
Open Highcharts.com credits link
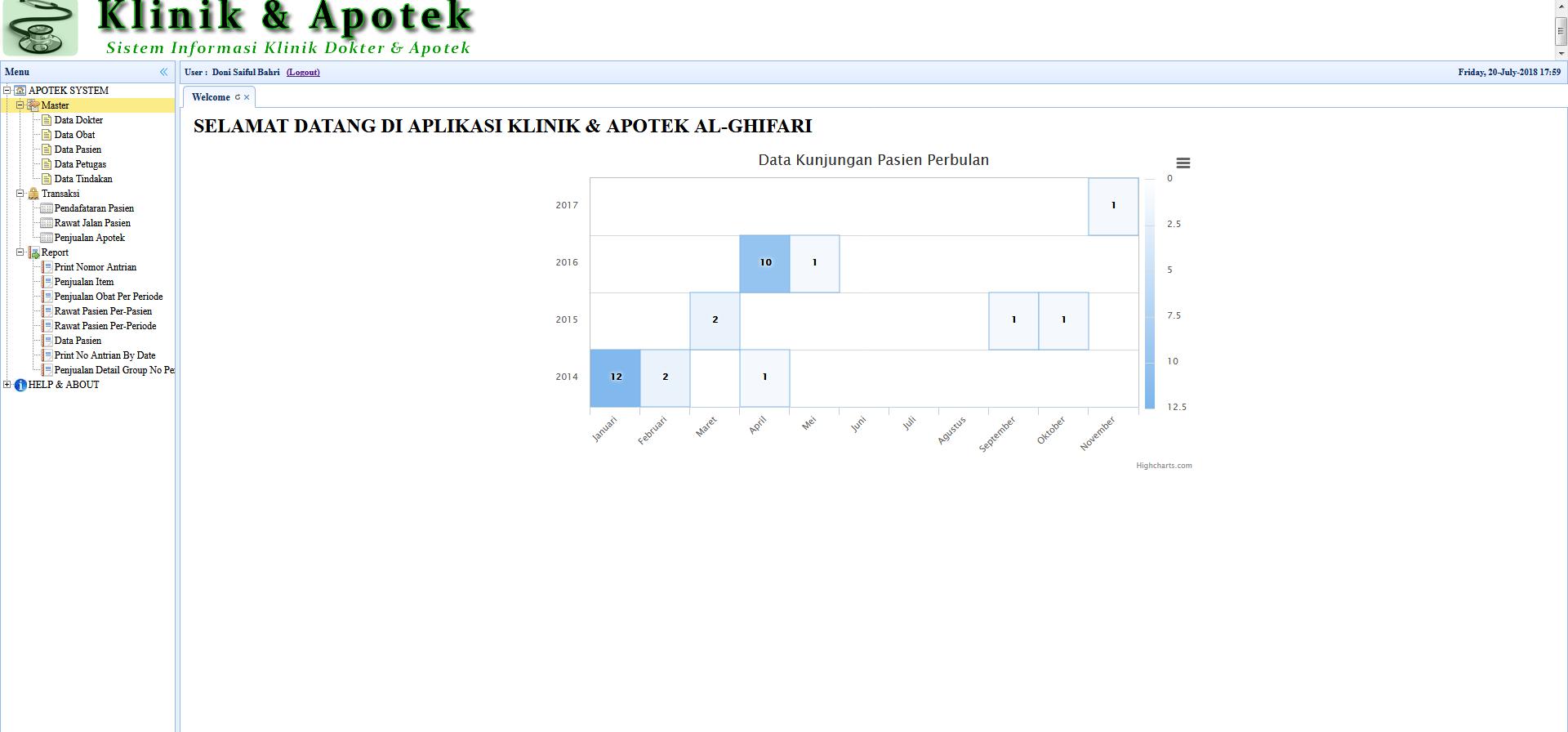tap(1164, 466)
